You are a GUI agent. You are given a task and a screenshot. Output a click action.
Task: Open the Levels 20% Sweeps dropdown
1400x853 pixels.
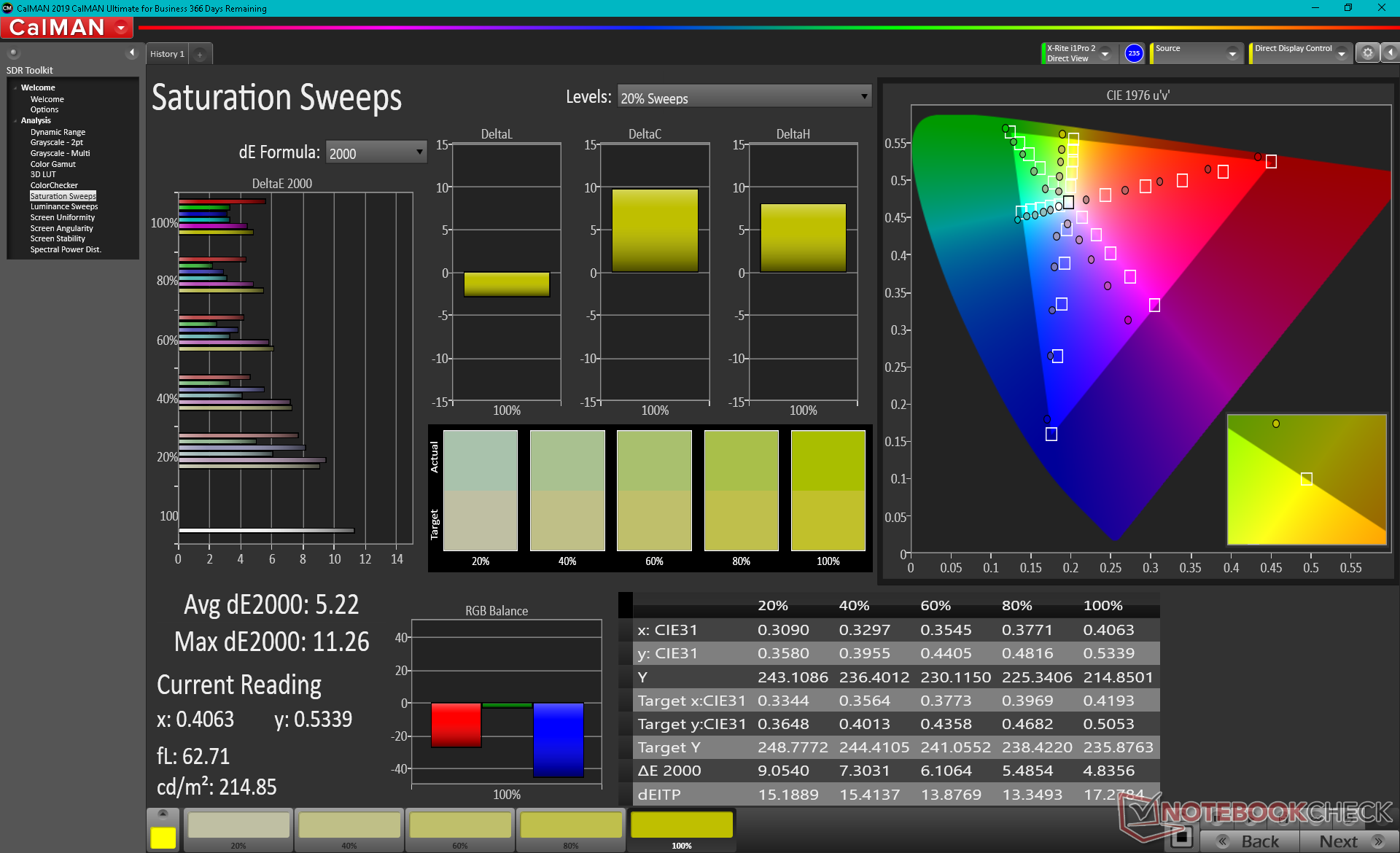click(744, 97)
